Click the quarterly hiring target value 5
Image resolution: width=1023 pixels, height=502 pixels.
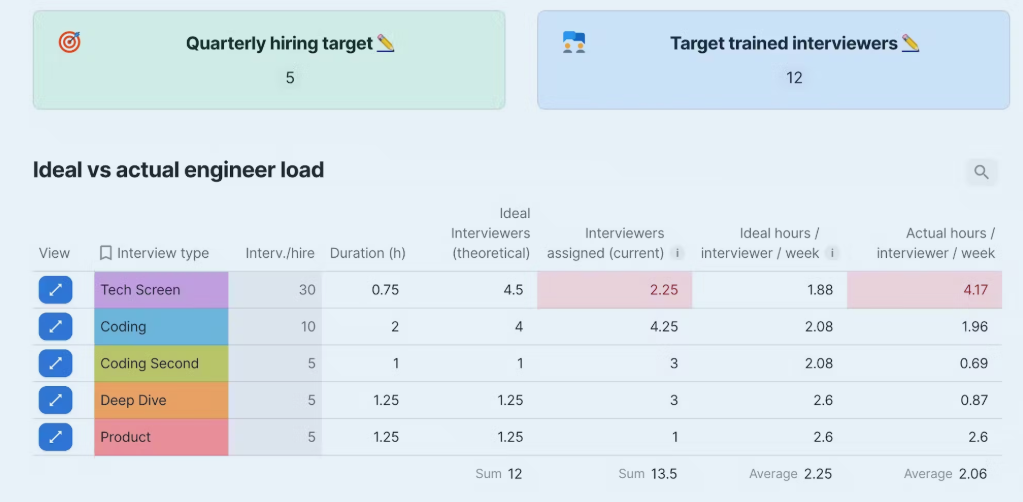tap(290, 77)
